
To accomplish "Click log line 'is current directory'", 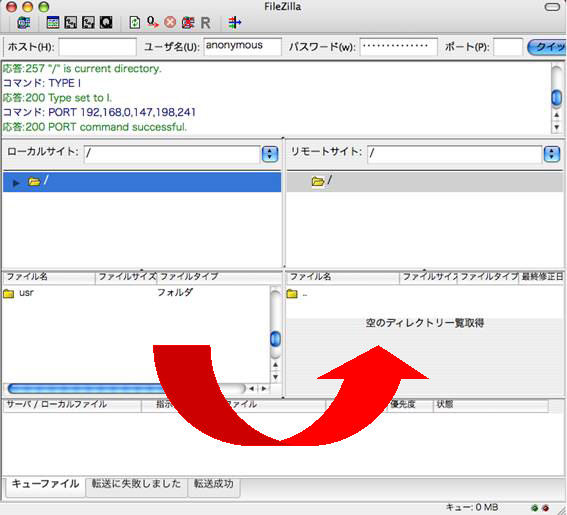I will (82, 68).
